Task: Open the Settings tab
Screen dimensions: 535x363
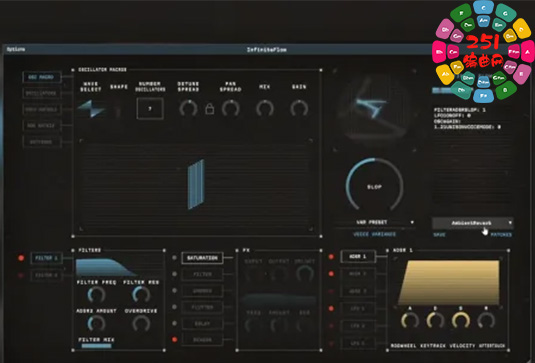Action: (x=42, y=142)
